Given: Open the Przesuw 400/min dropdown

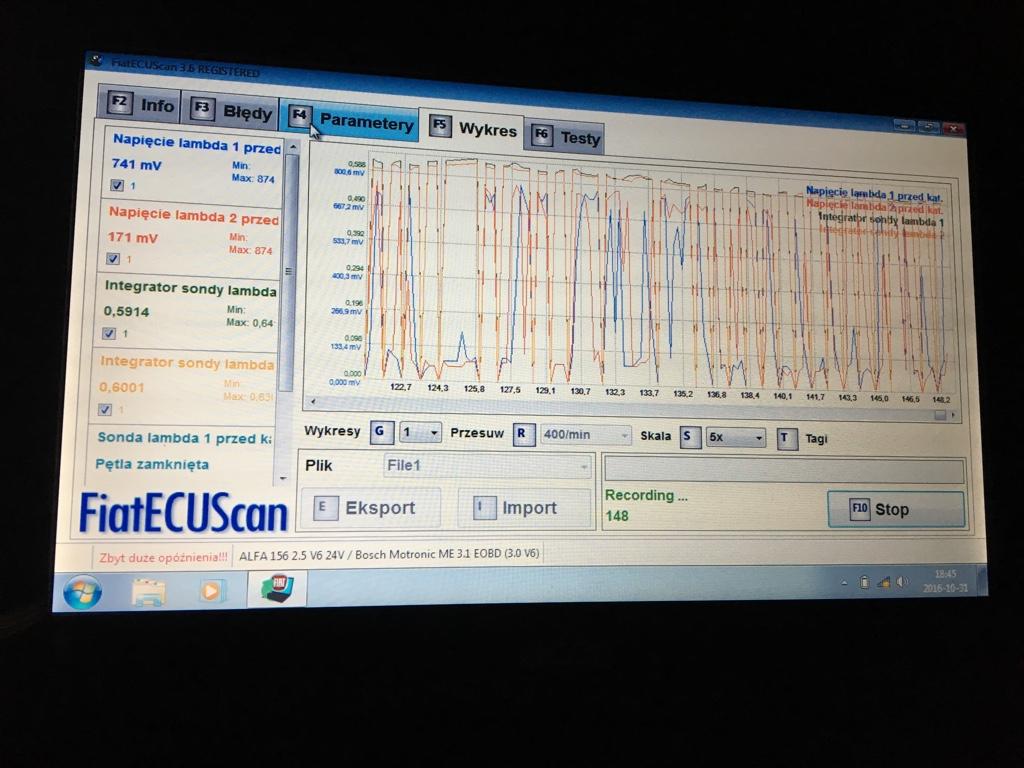Looking at the screenshot, I should coord(586,435).
